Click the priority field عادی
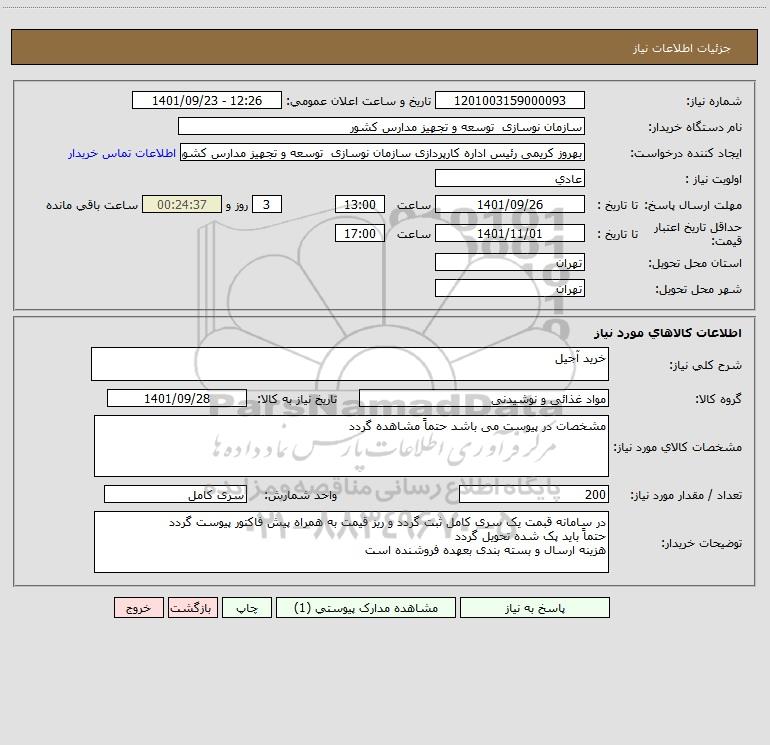Image resolution: width=770 pixels, height=745 pixels. (510, 178)
